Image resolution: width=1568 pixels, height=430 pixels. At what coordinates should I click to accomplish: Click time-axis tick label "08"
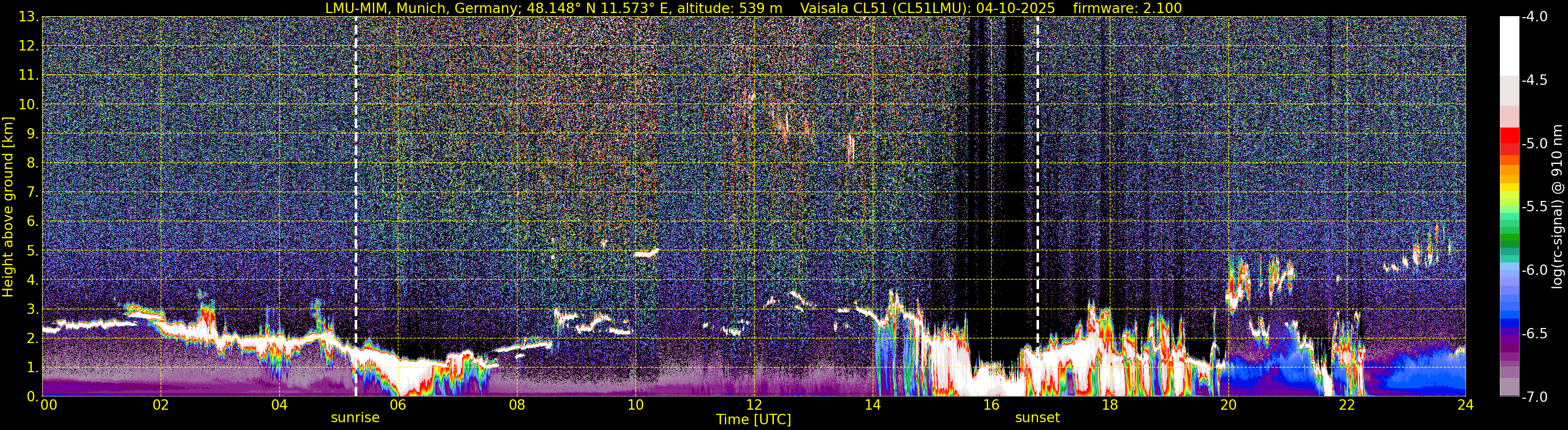click(x=516, y=405)
